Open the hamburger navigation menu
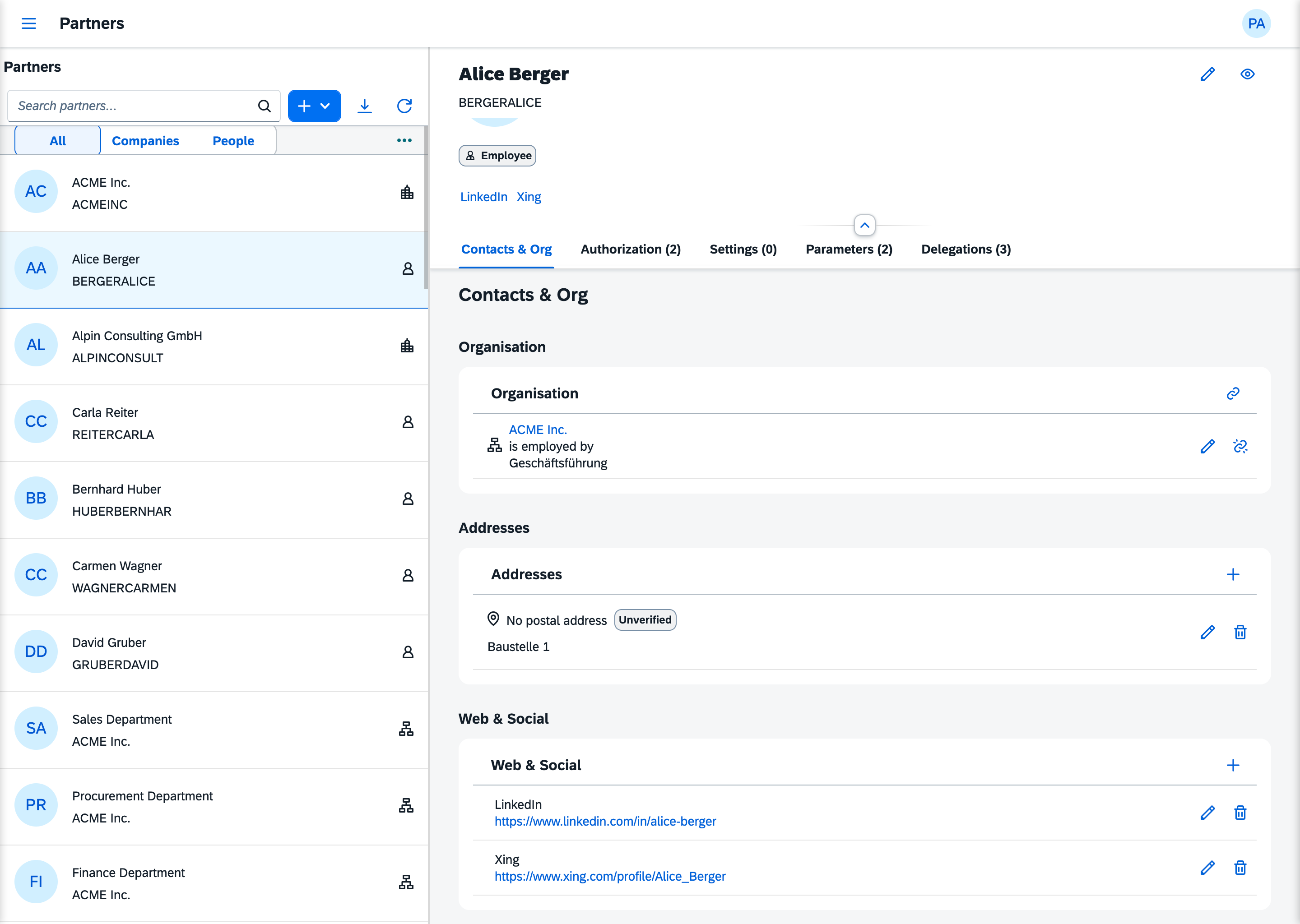The image size is (1300, 924). click(x=28, y=23)
